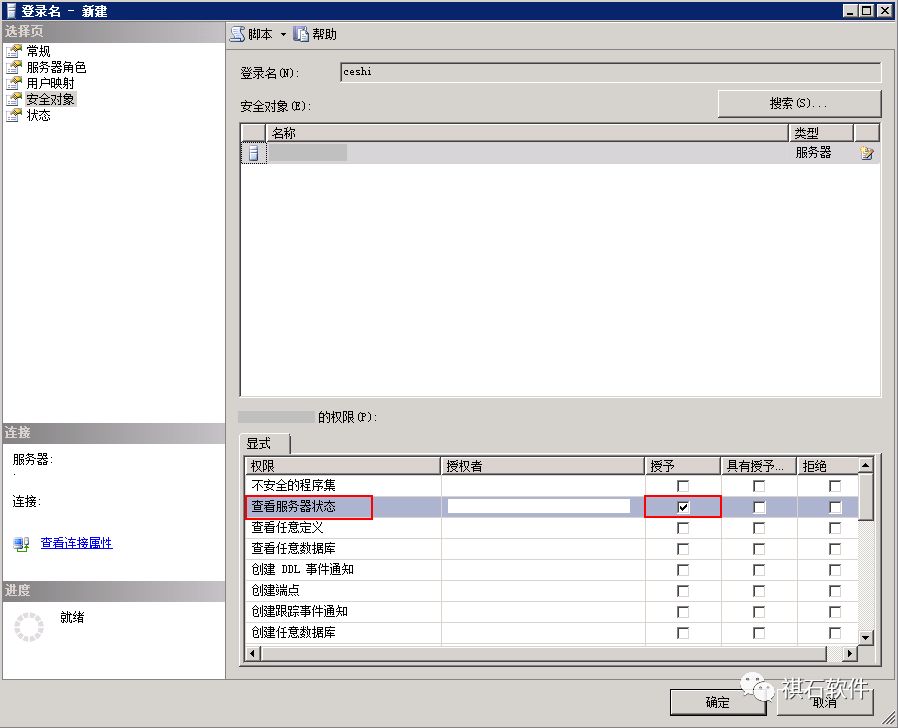Open the 查看连接属性 link
This screenshot has height=728, width=898.
pyautogui.click(x=76, y=544)
